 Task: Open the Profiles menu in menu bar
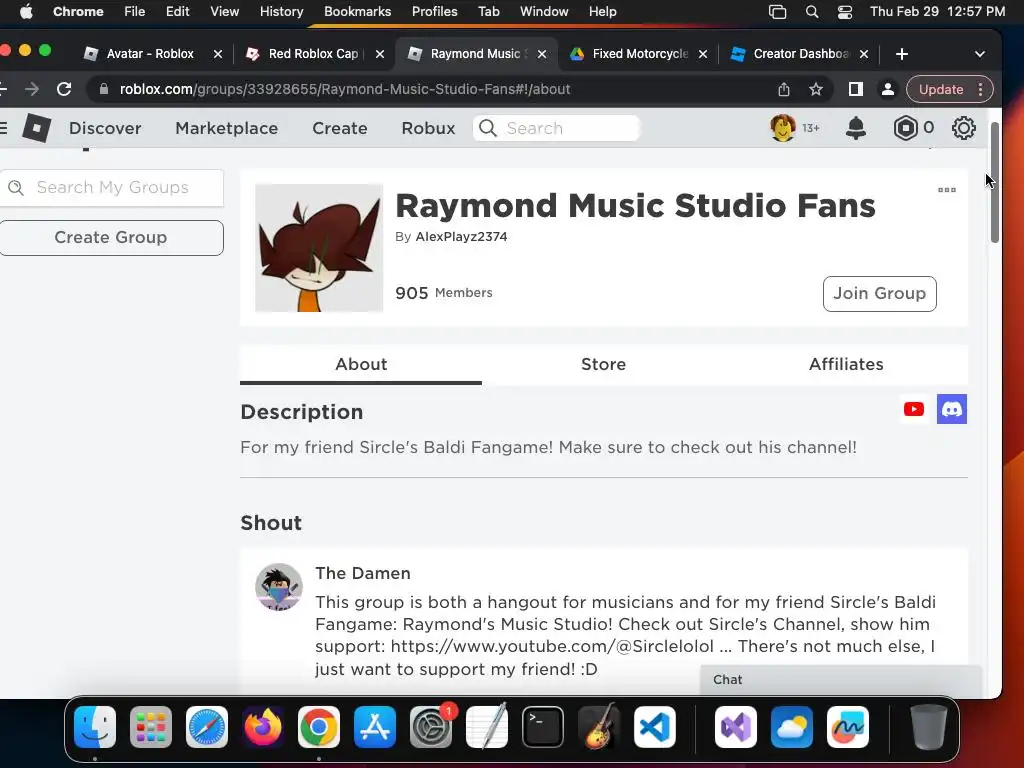434,12
